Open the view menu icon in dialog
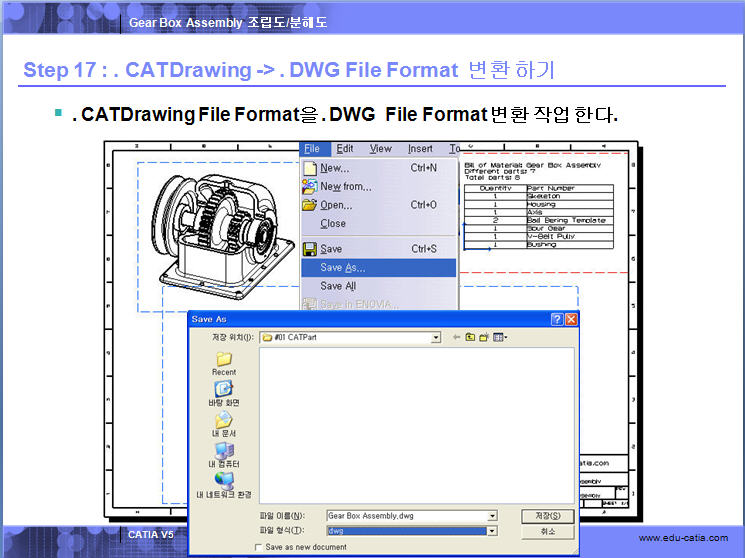Screen dimensions: 745x558 click(500, 338)
